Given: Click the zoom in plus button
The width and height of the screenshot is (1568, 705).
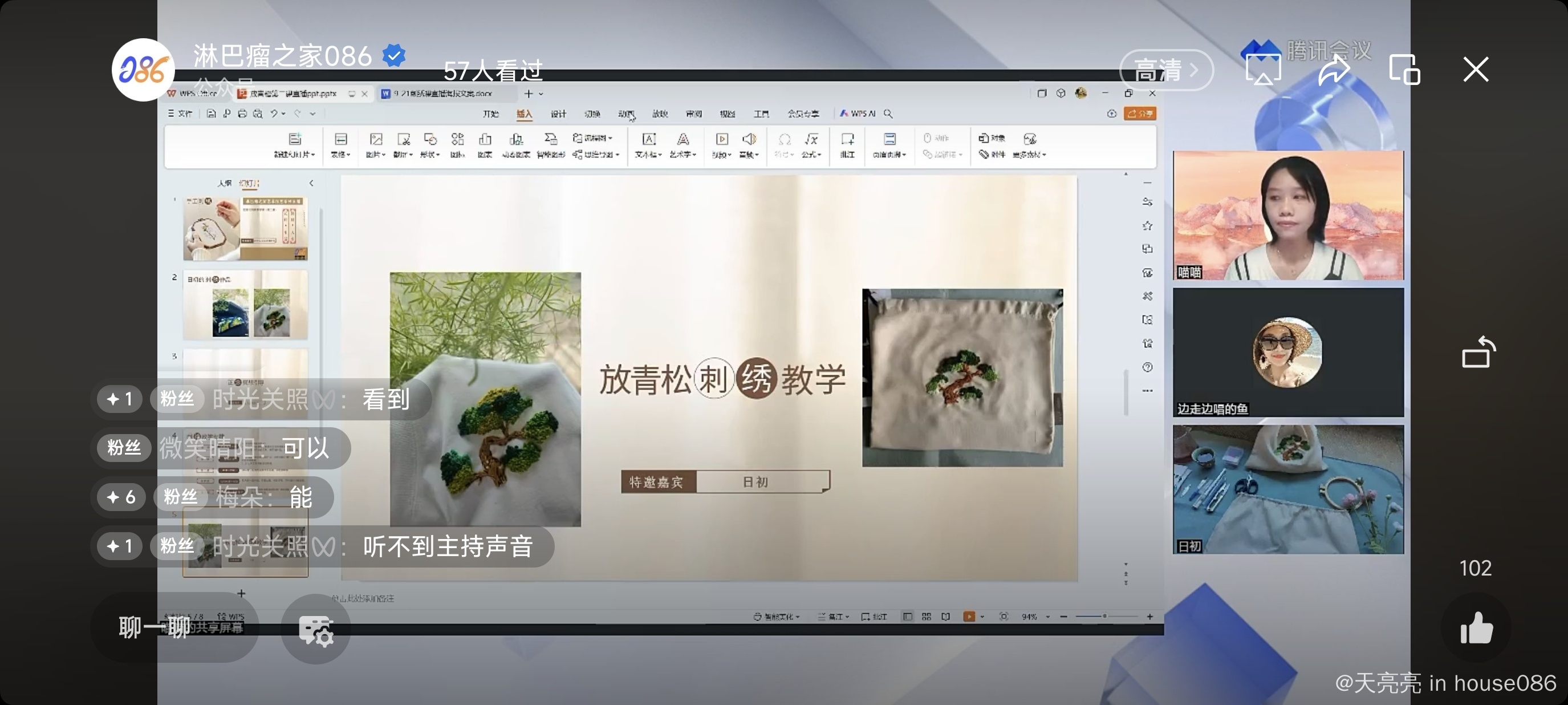Looking at the screenshot, I should tap(1149, 617).
